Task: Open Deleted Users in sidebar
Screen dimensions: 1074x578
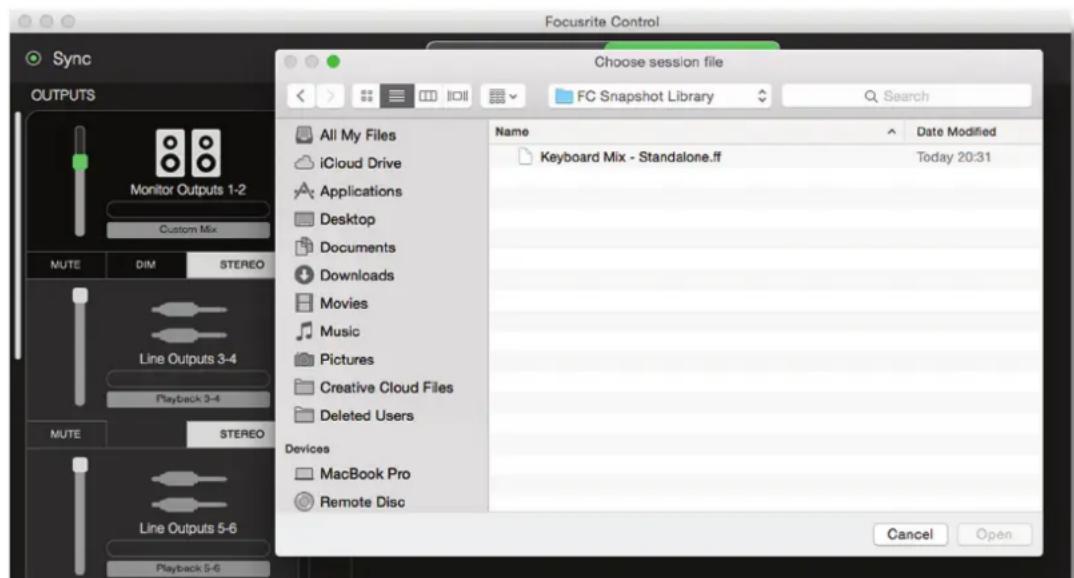Action: point(354,416)
